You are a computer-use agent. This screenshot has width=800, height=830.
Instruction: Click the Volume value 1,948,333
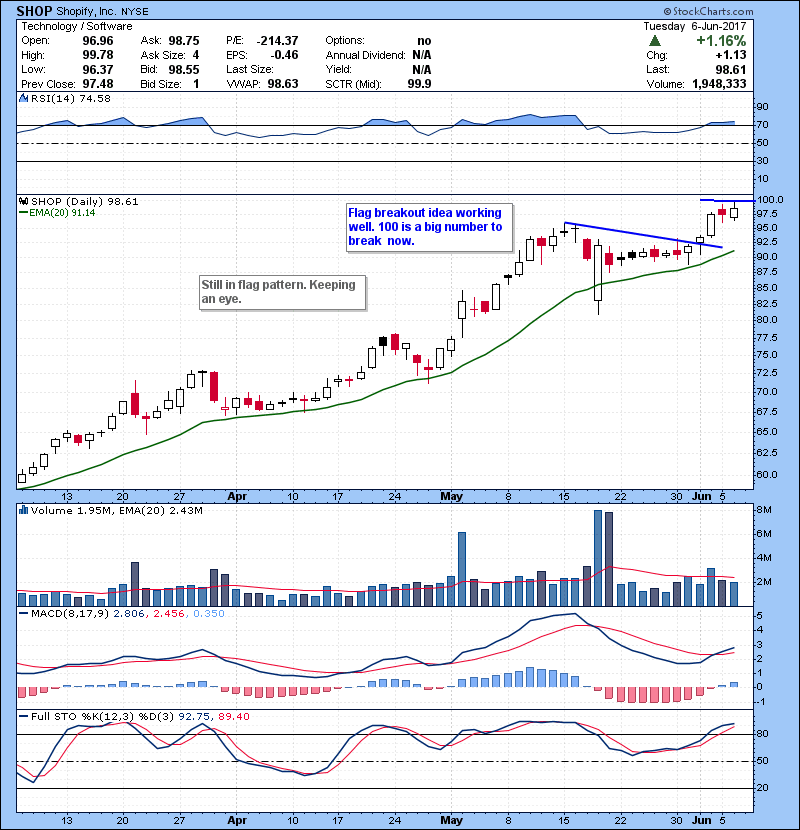tap(719, 84)
